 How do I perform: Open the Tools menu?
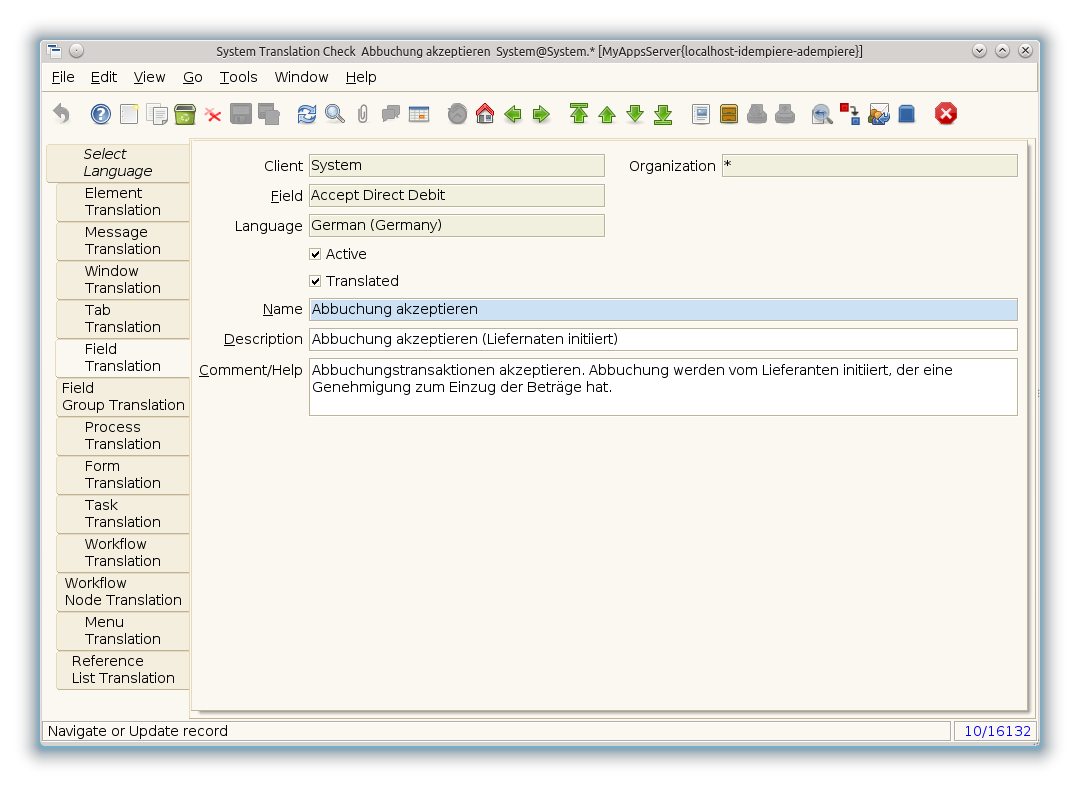point(238,77)
